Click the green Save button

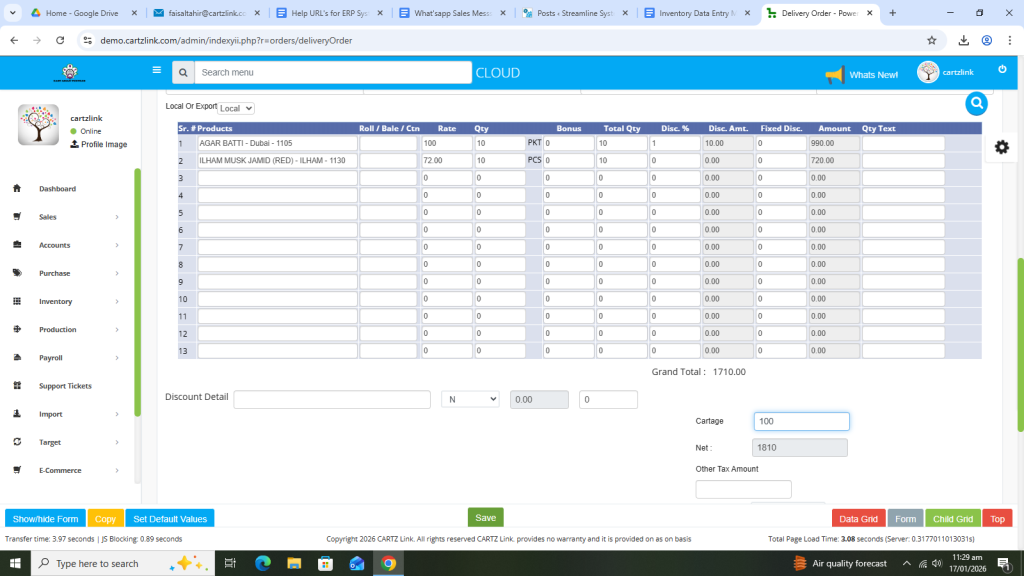(485, 517)
